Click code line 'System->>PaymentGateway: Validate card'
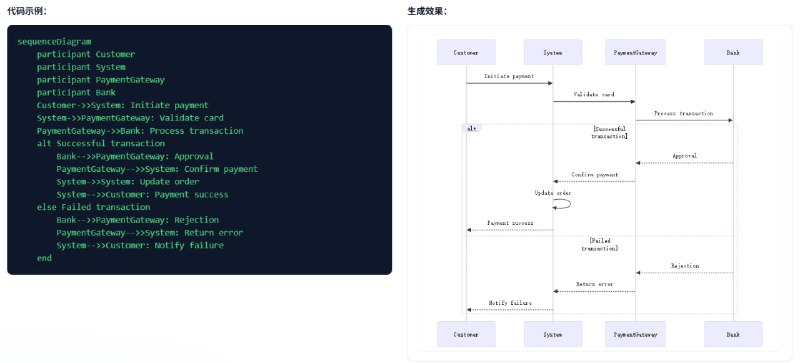Image resolution: width=800 pixels, height=363 pixels. pyautogui.click(x=130, y=118)
